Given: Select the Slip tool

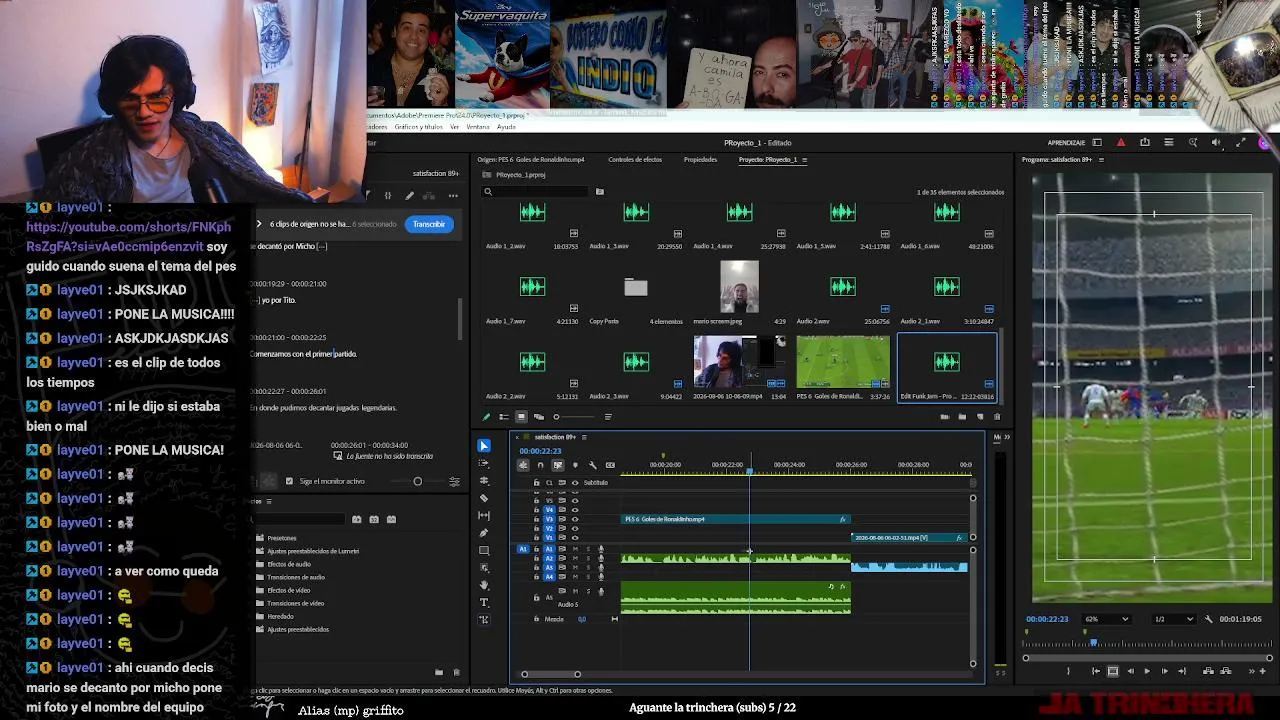Looking at the screenshot, I should click(484, 515).
